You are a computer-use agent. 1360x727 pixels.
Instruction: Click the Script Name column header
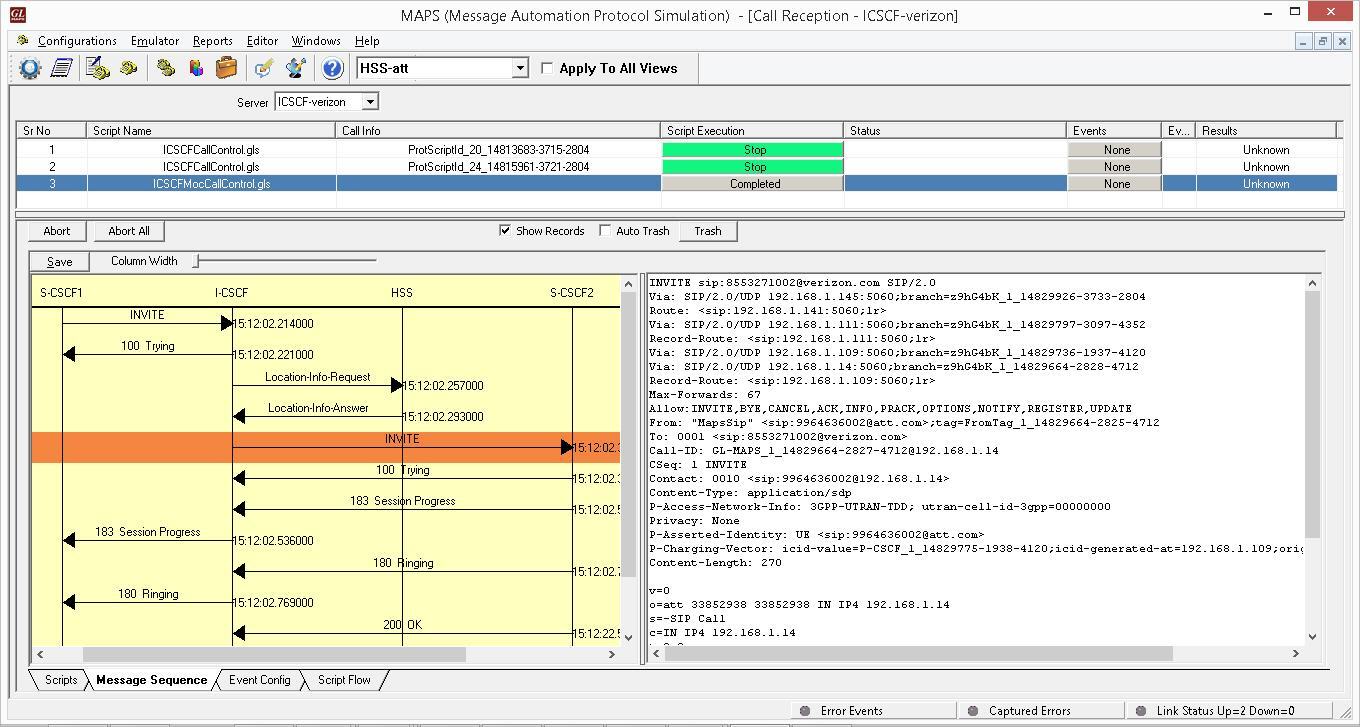point(211,131)
